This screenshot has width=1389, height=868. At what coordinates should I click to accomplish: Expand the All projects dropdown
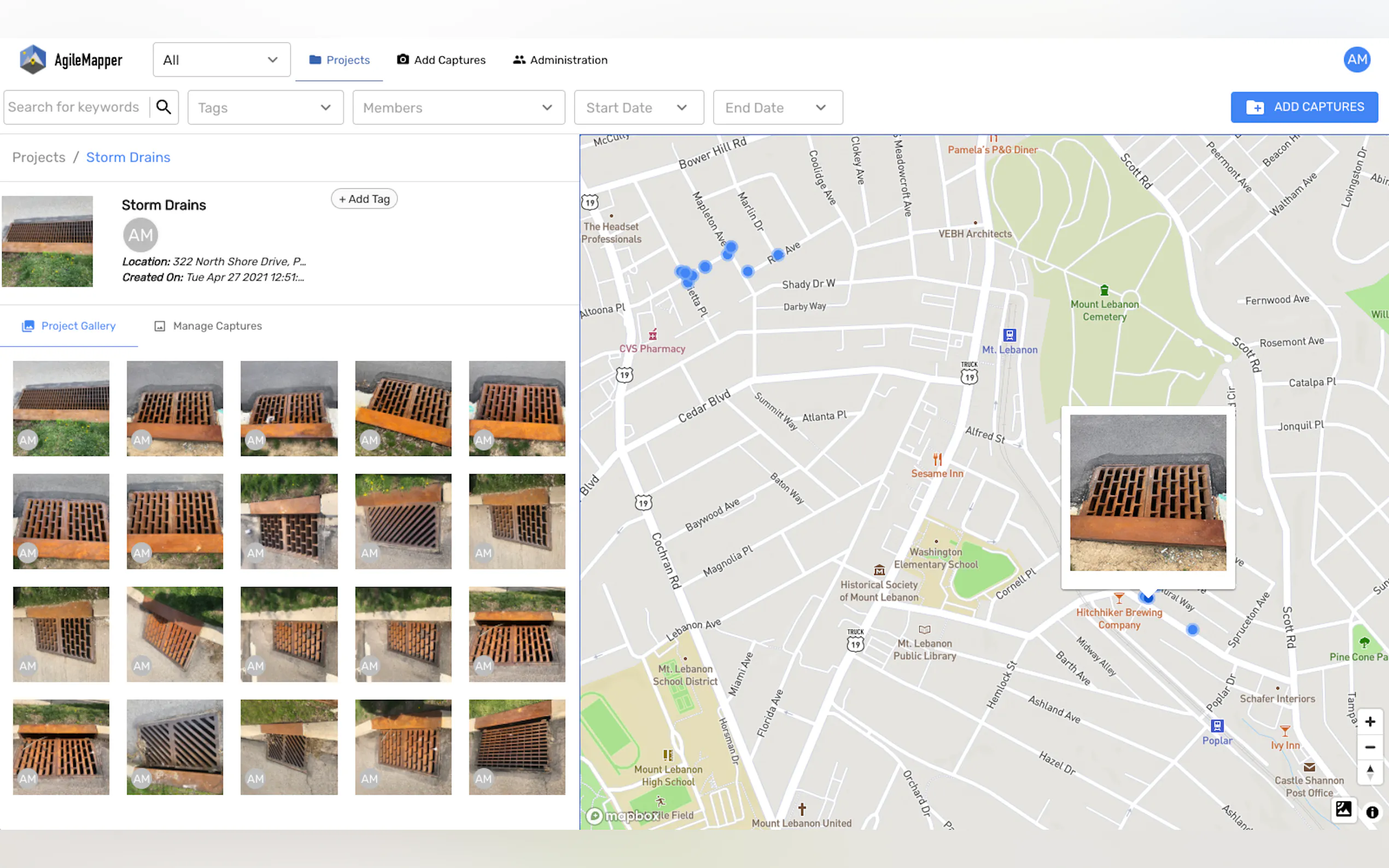coord(221,60)
